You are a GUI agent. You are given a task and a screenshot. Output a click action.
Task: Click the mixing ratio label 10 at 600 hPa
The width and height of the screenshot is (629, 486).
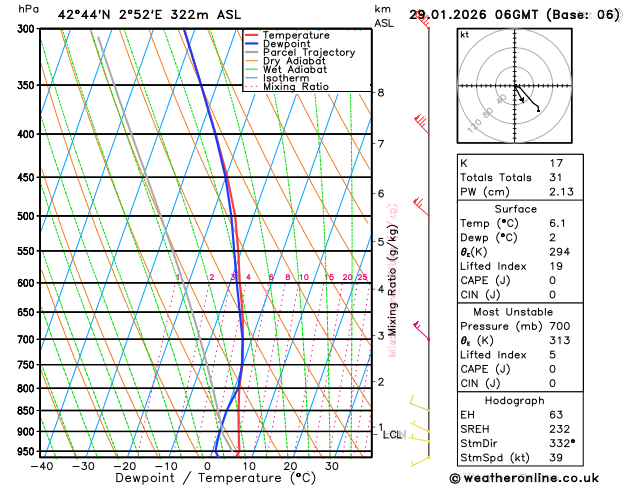(304, 277)
